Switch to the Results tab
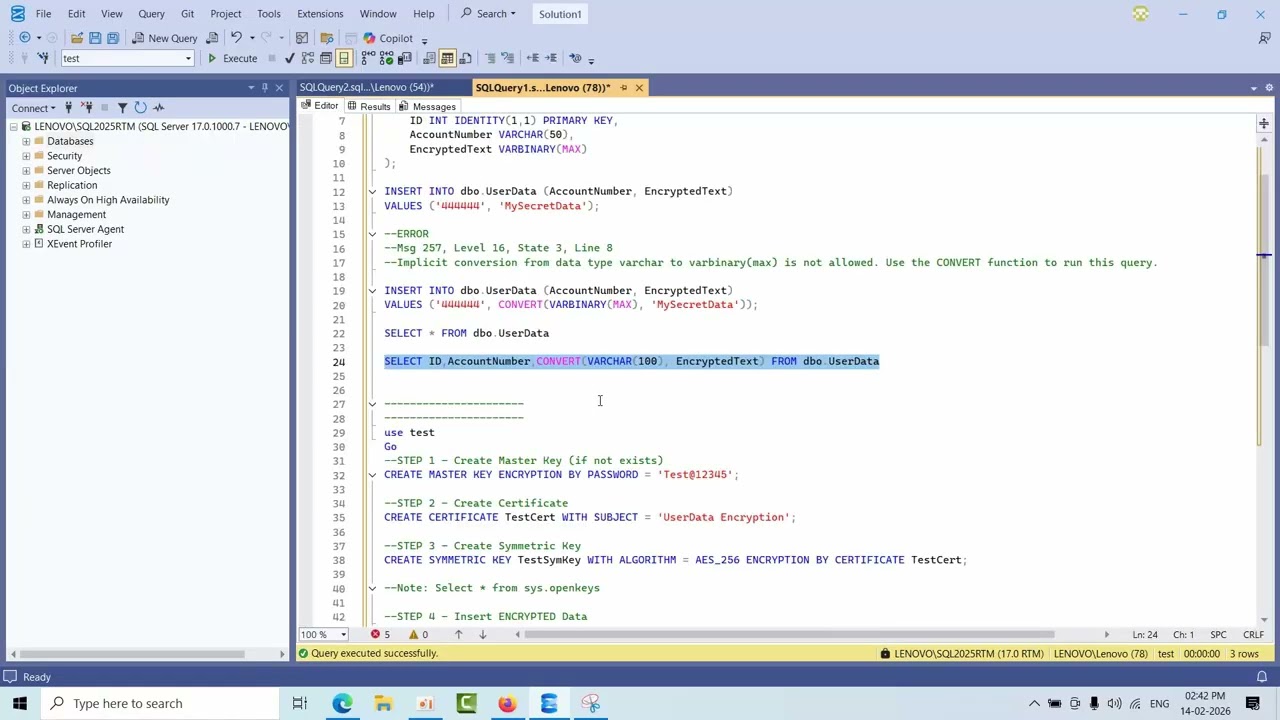Image resolution: width=1280 pixels, height=720 pixels. tap(368, 106)
